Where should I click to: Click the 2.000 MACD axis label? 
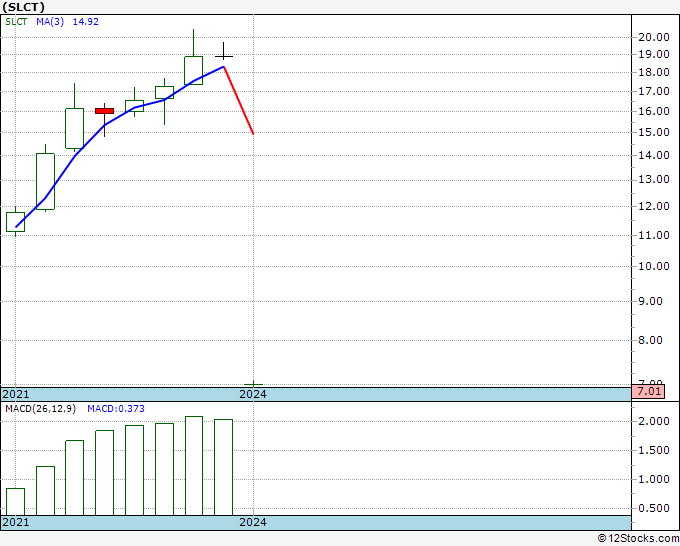coord(654,422)
